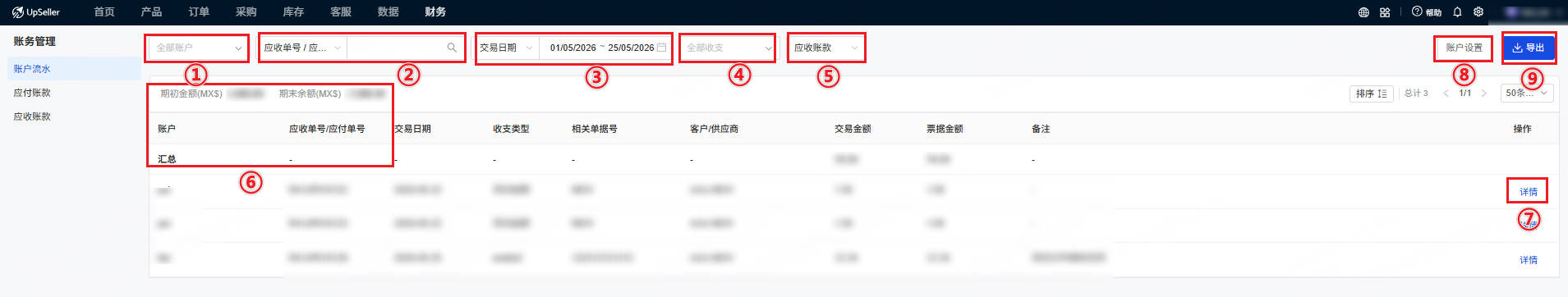
Task: Open the 帮助 help icon
Action: pos(1427,12)
